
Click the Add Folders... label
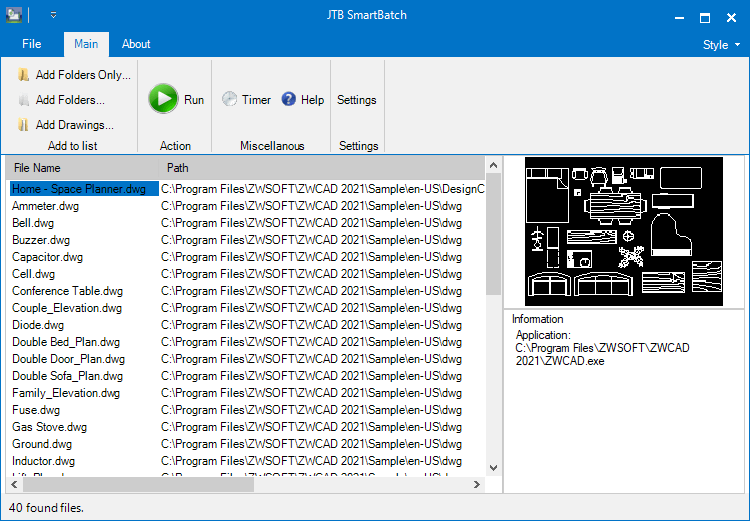tap(70, 100)
